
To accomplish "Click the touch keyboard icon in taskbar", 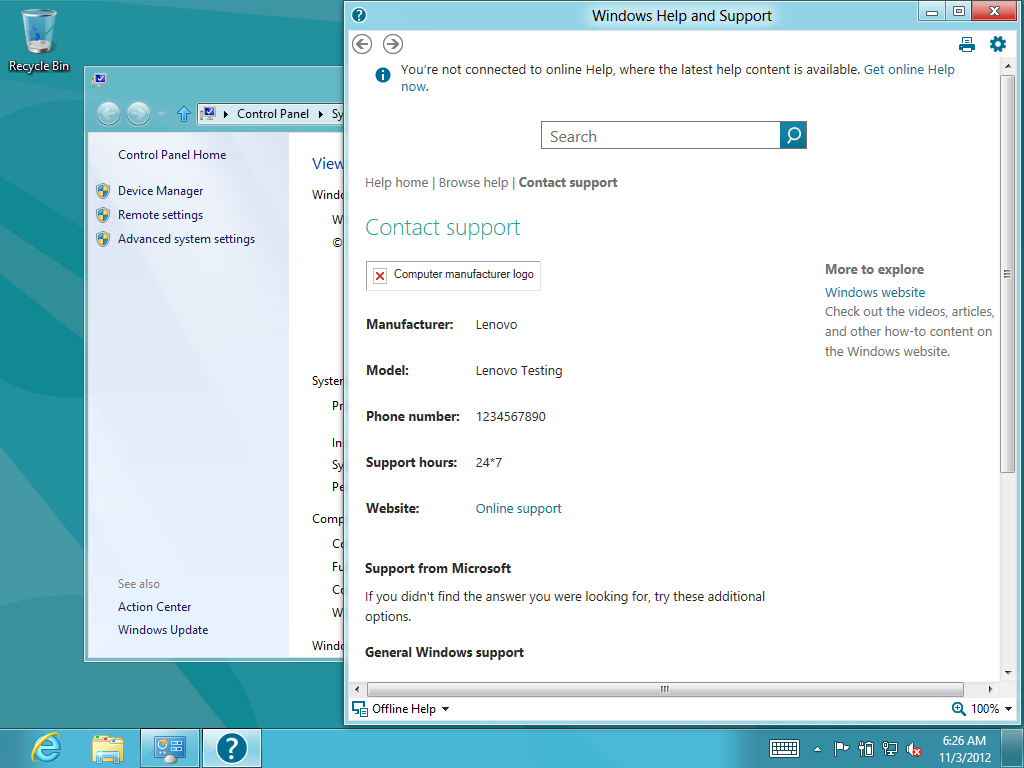I will (784, 748).
